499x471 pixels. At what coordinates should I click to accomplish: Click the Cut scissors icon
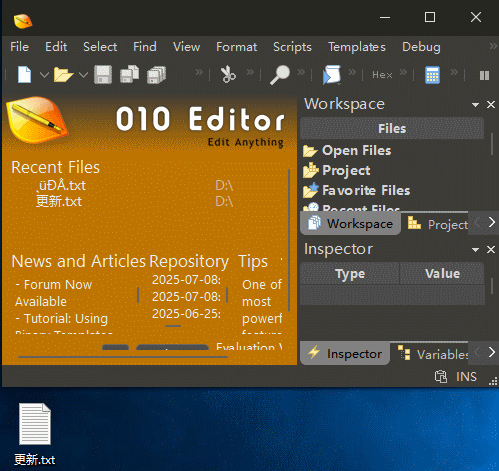pos(228,74)
